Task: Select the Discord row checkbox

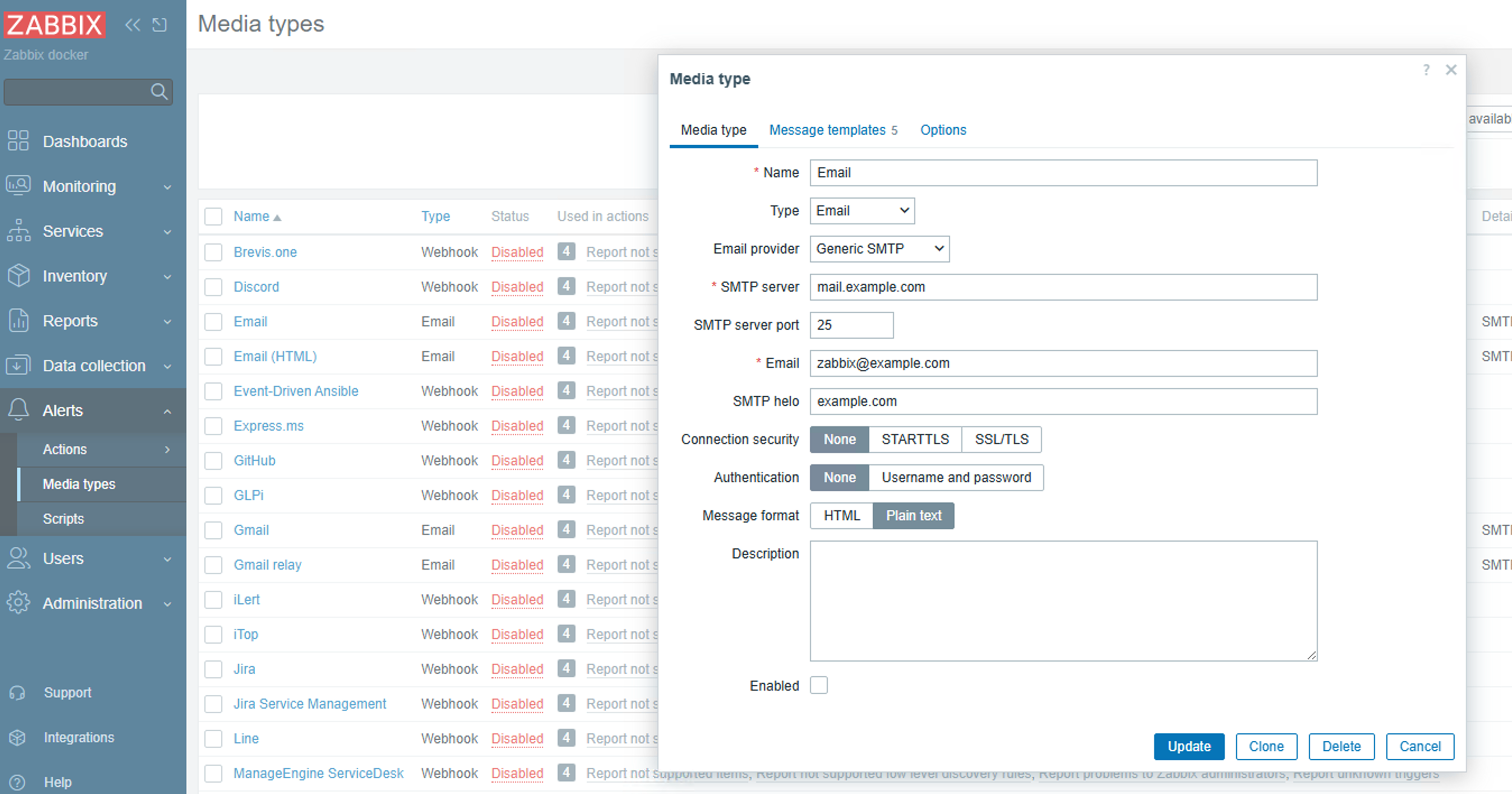Action: click(213, 287)
